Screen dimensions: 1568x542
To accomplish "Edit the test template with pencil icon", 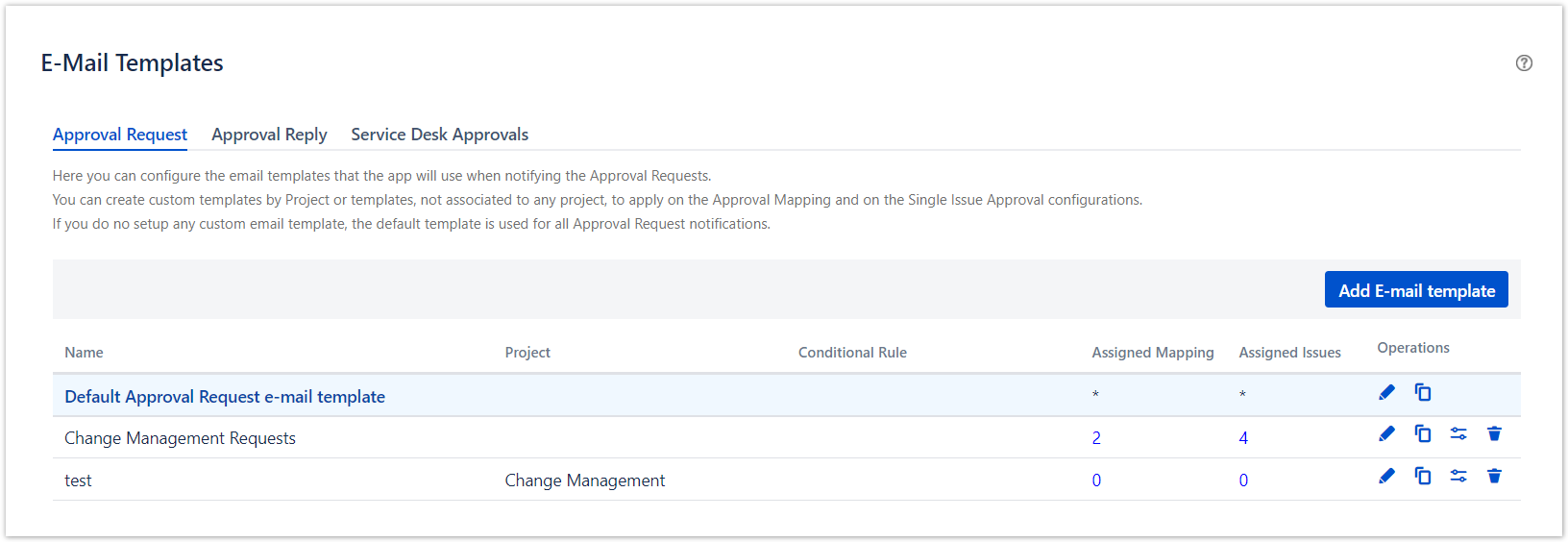I will click(1386, 477).
